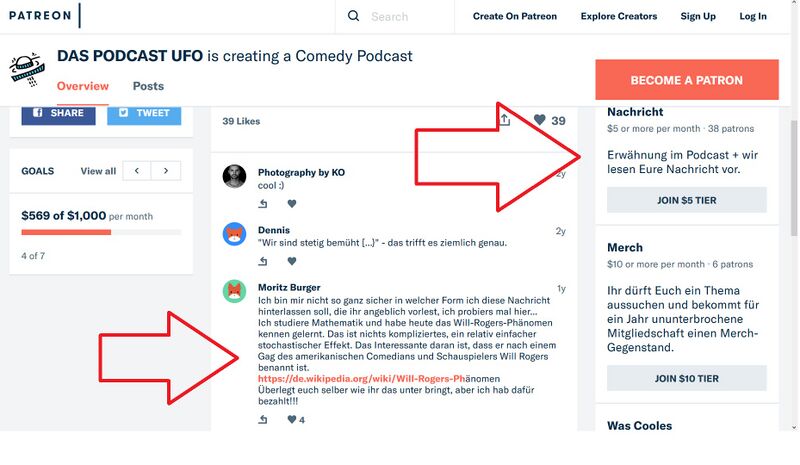Click the Search input field

408,17
